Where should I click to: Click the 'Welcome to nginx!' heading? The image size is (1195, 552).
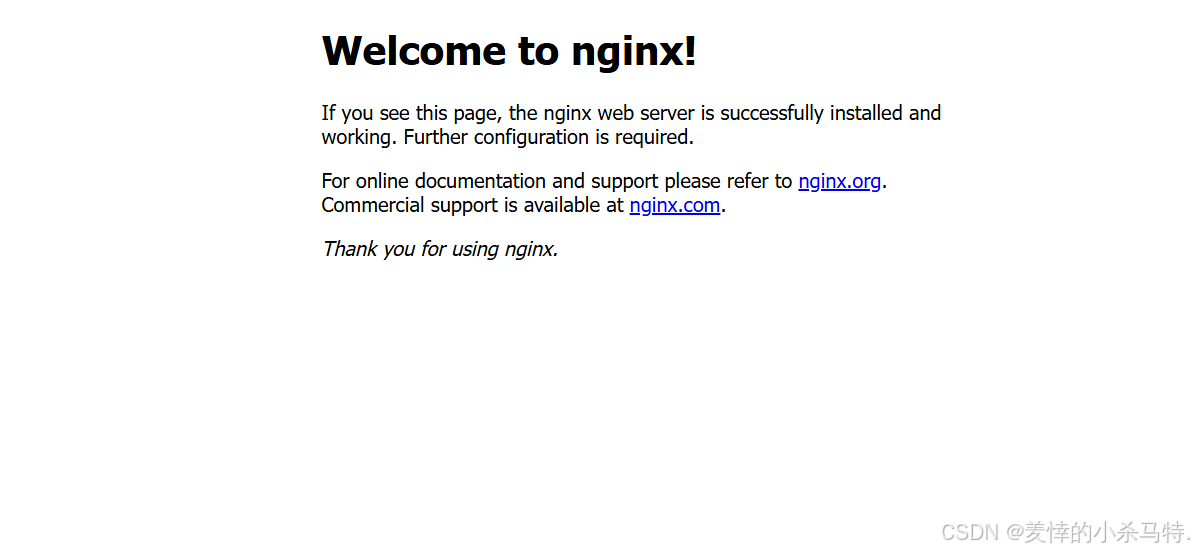point(509,51)
